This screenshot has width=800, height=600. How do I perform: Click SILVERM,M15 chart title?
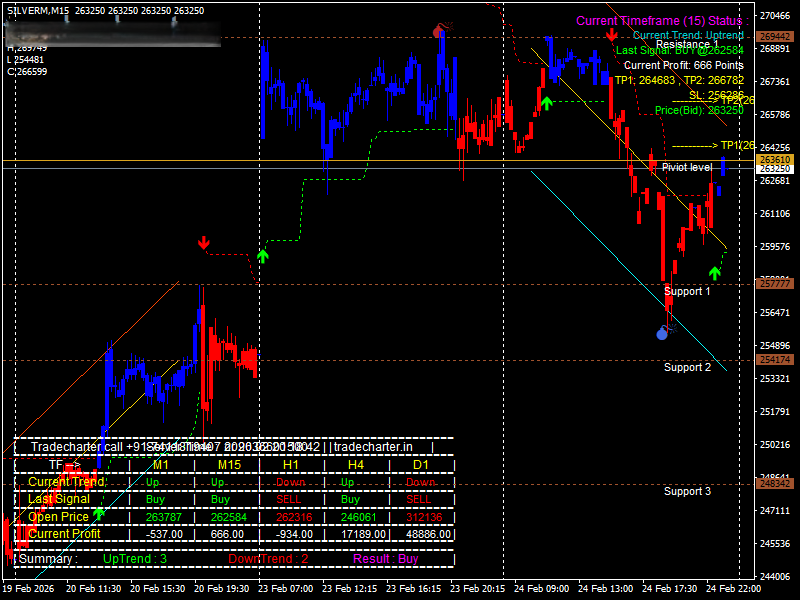point(38,11)
